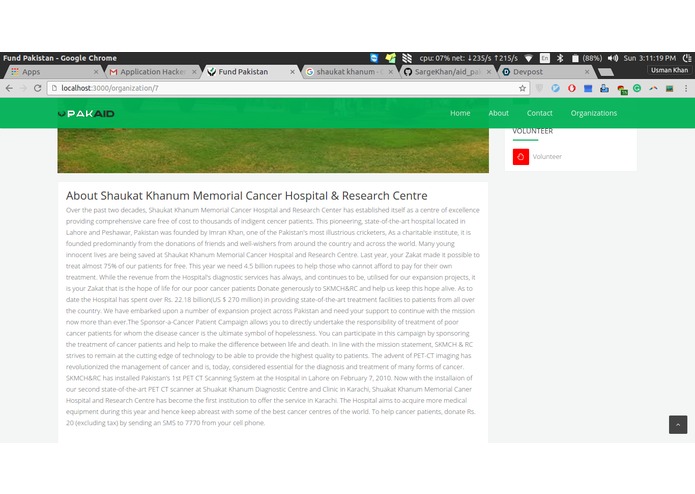Switch to the SargeKhan/aid_pak GitHub tab
The image size is (695, 494).
pos(448,72)
